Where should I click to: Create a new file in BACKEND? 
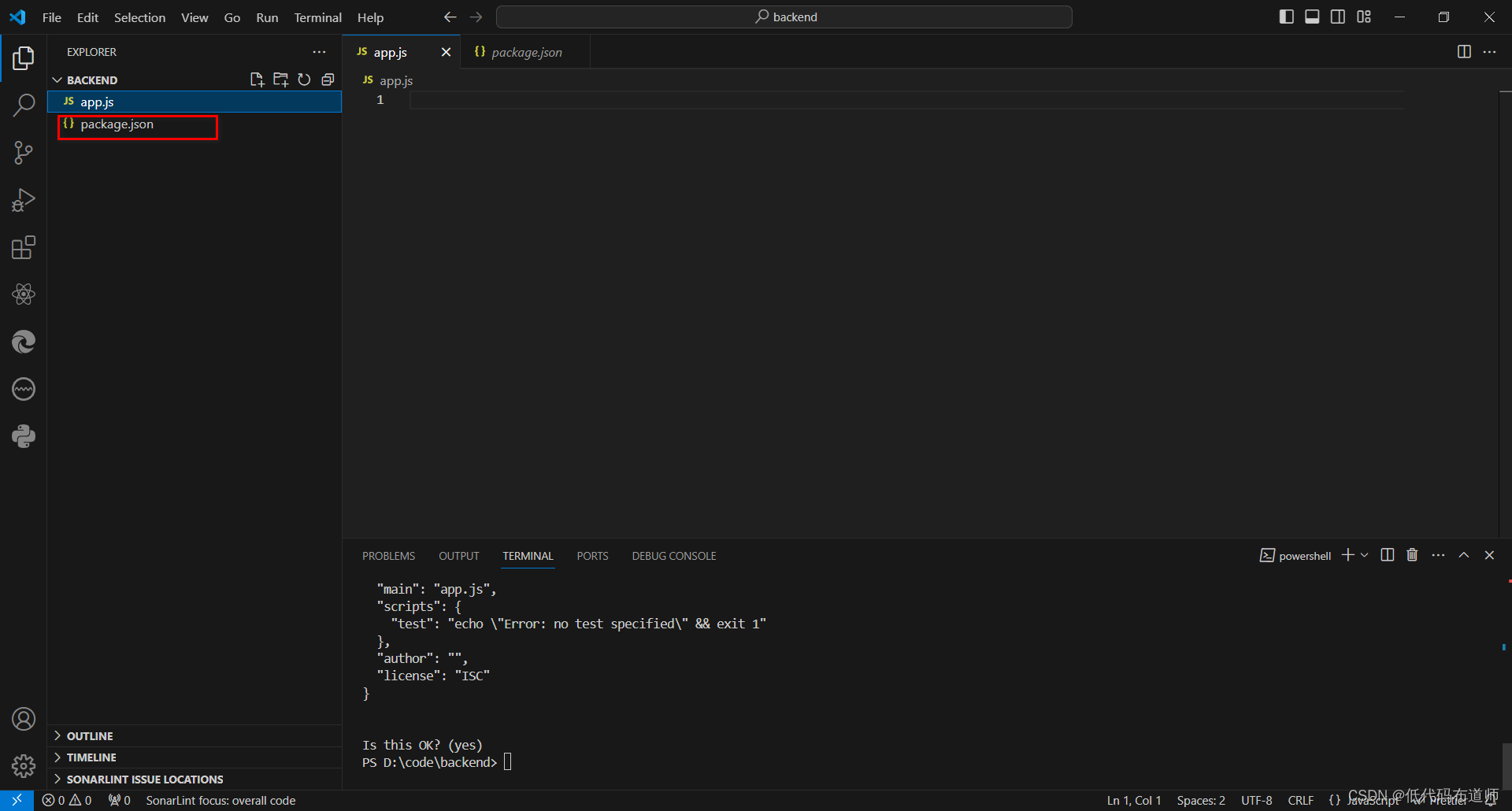[257, 80]
